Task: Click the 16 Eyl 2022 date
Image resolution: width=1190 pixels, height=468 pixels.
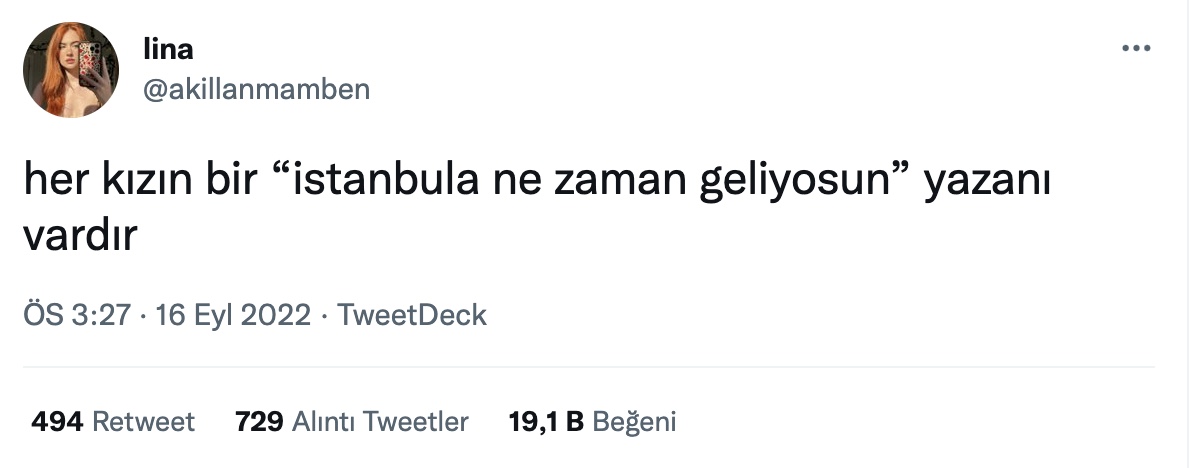Action: 233,315
